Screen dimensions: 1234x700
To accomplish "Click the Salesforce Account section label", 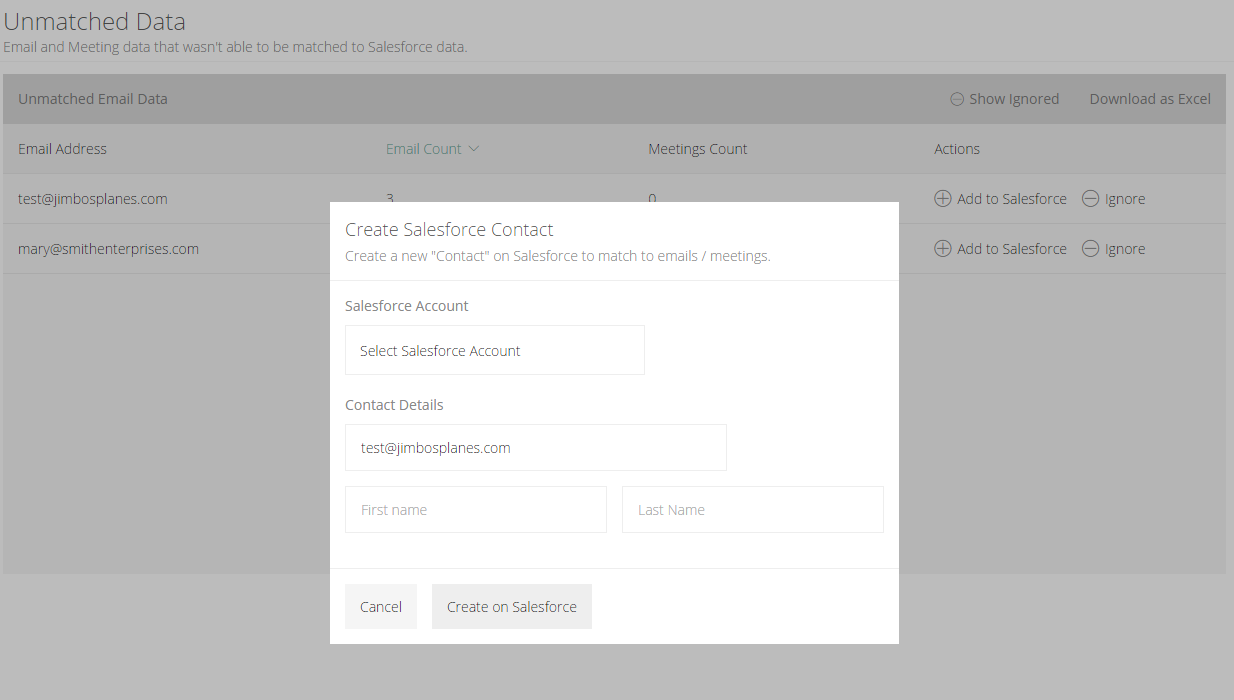I will 407,306.
